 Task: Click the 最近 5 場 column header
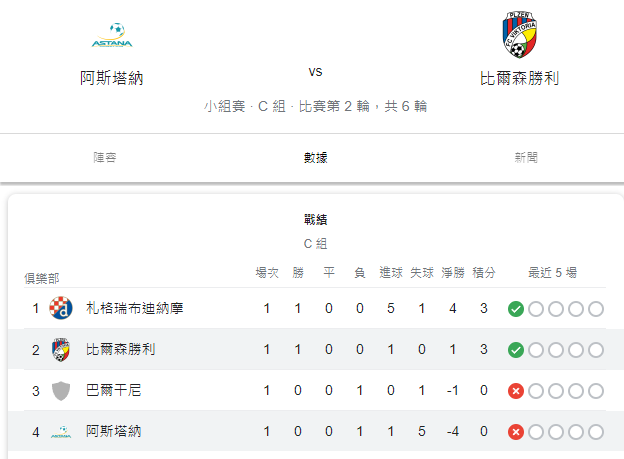point(552,273)
